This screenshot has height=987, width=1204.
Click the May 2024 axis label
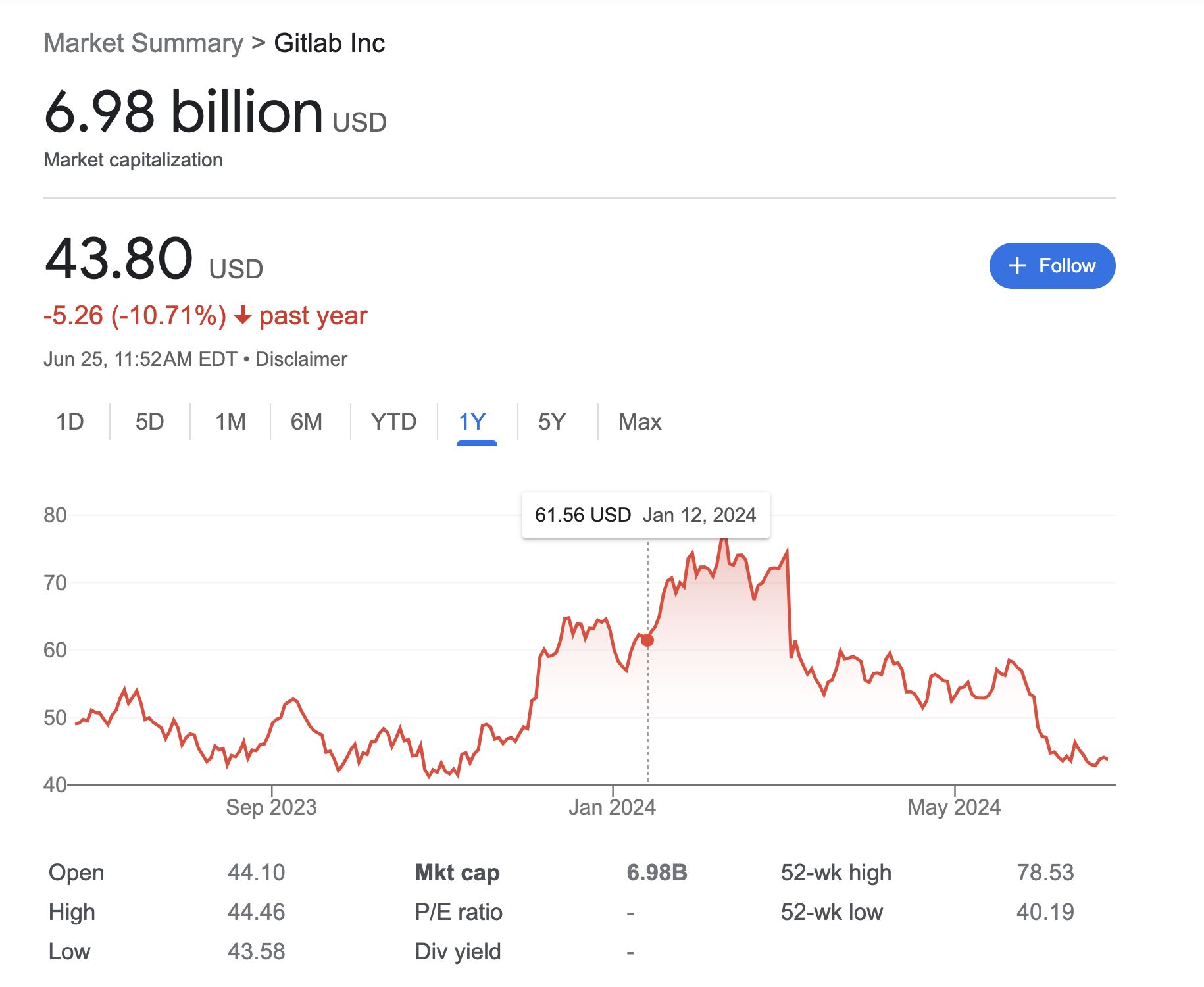tap(954, 807)
